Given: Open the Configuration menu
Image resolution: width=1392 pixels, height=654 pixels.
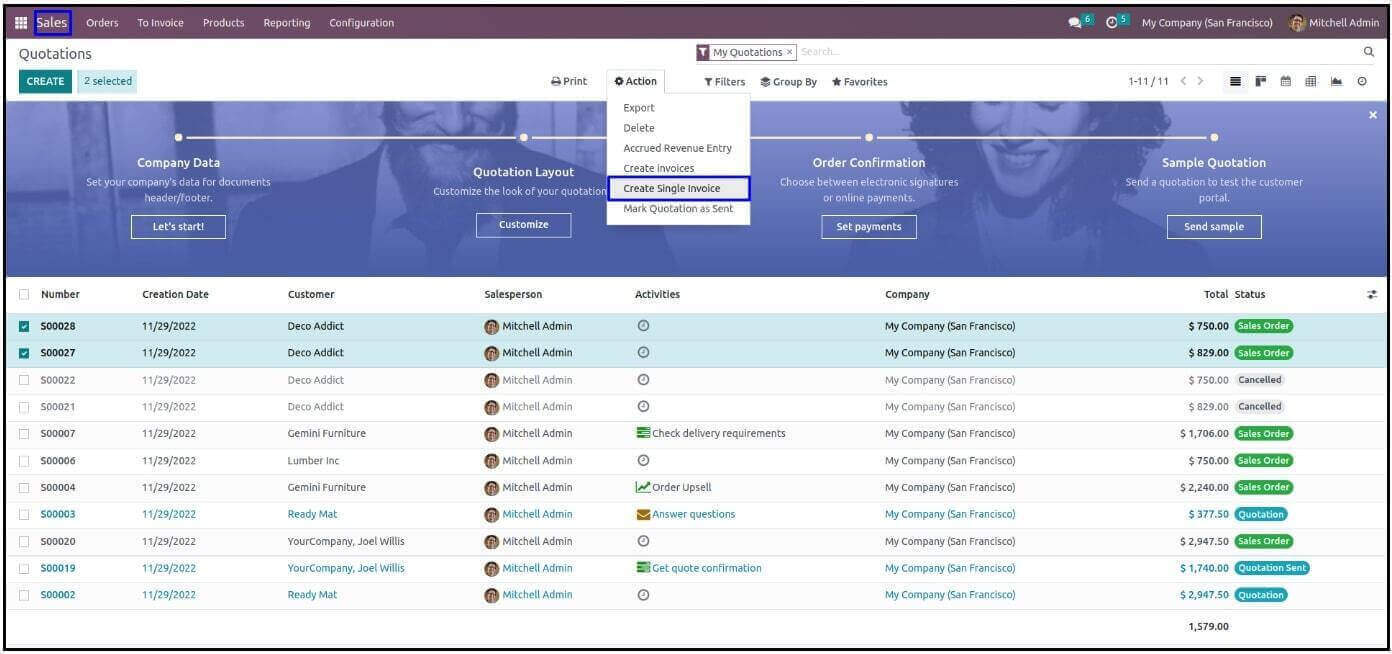Looking at the screenshot, I should pyautogui.click(x=361, y=22).
